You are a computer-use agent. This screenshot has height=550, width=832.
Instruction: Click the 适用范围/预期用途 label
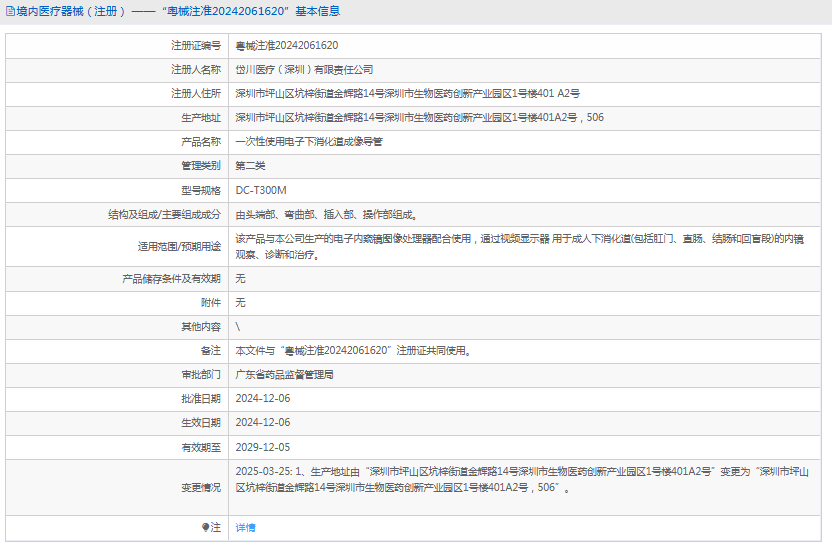tap(179, 247)
